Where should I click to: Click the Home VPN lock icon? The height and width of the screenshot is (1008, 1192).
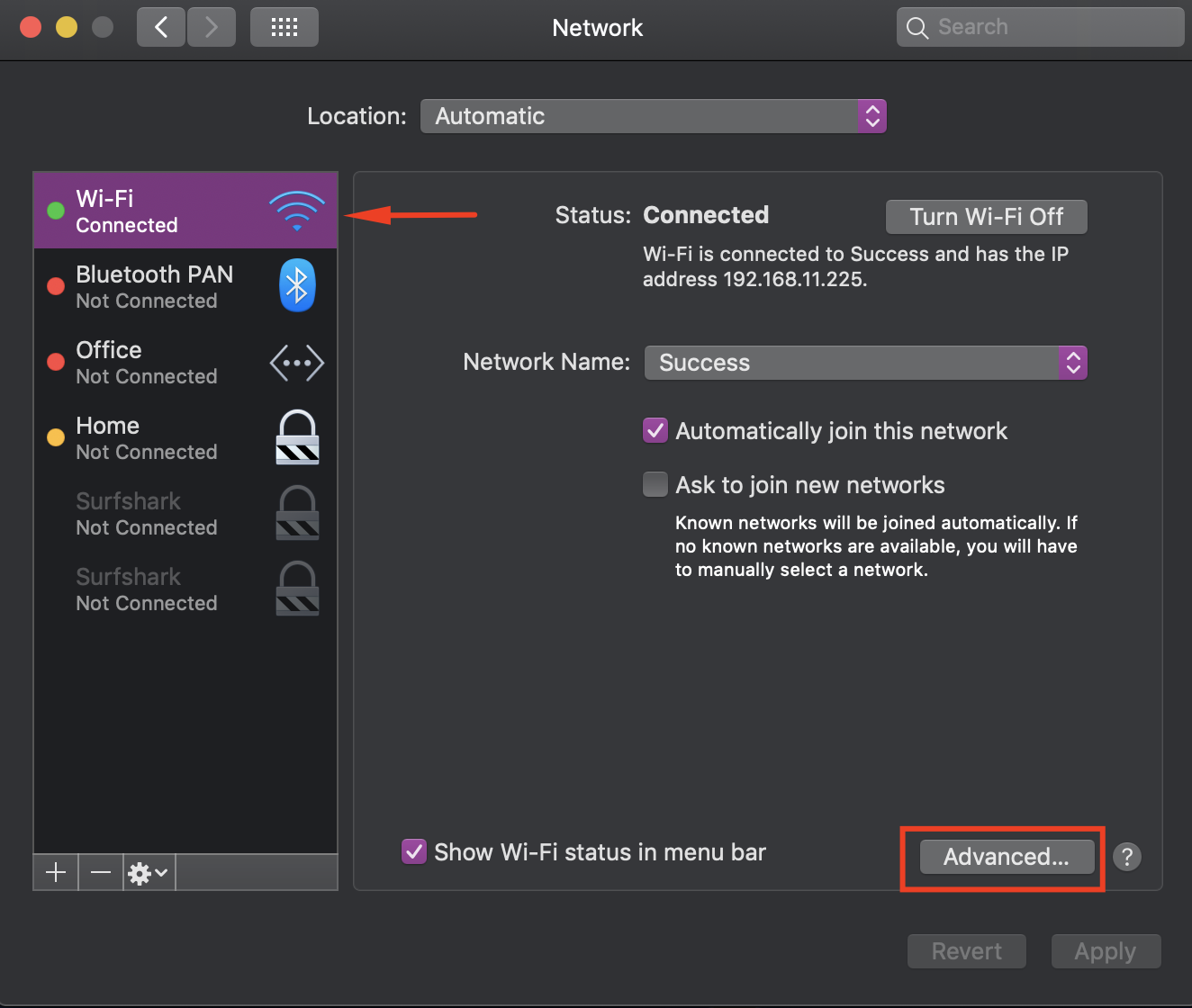[x=297, y=438]
